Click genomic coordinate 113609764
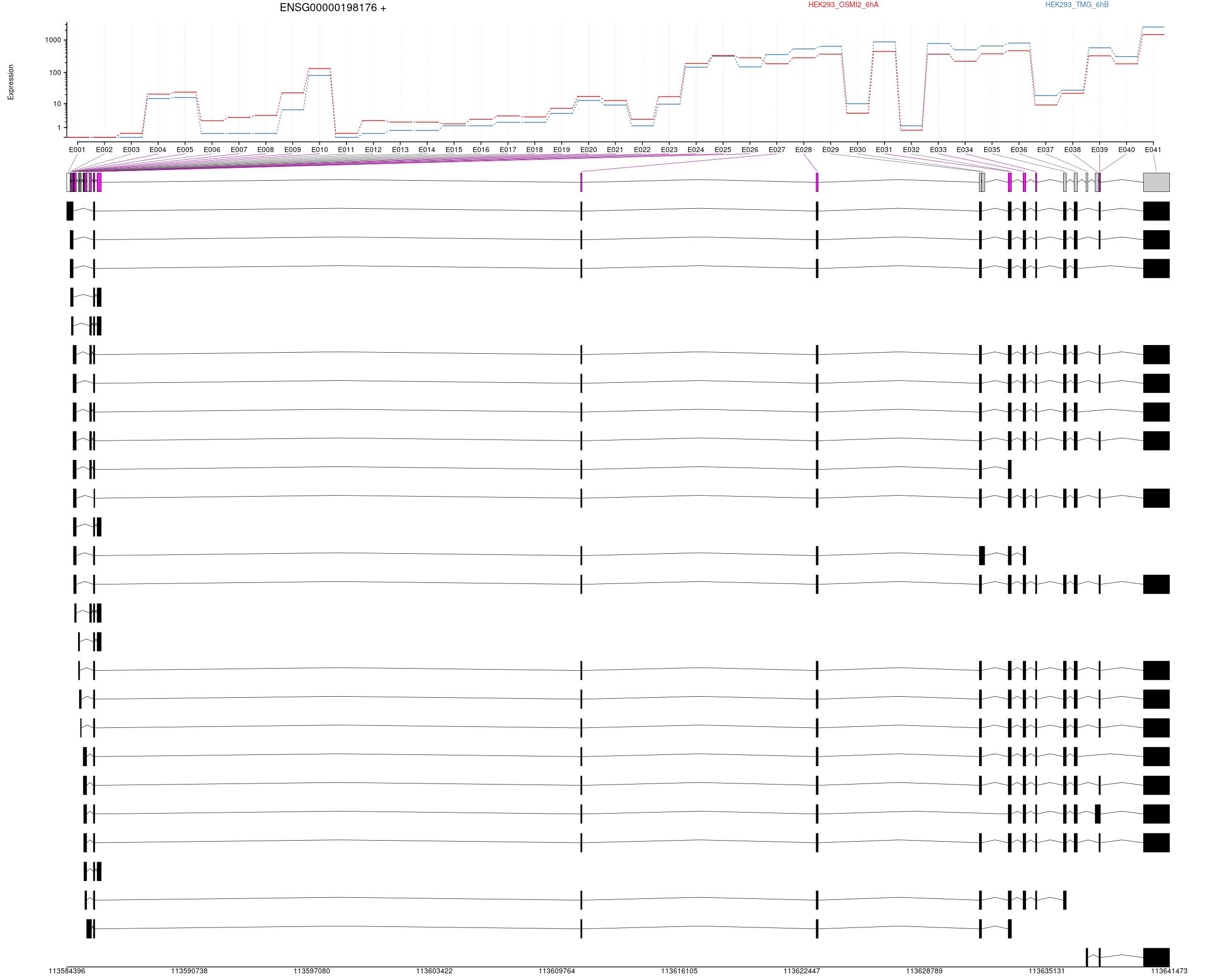This screenshot has width=1225, height=980. click(557, 971)
